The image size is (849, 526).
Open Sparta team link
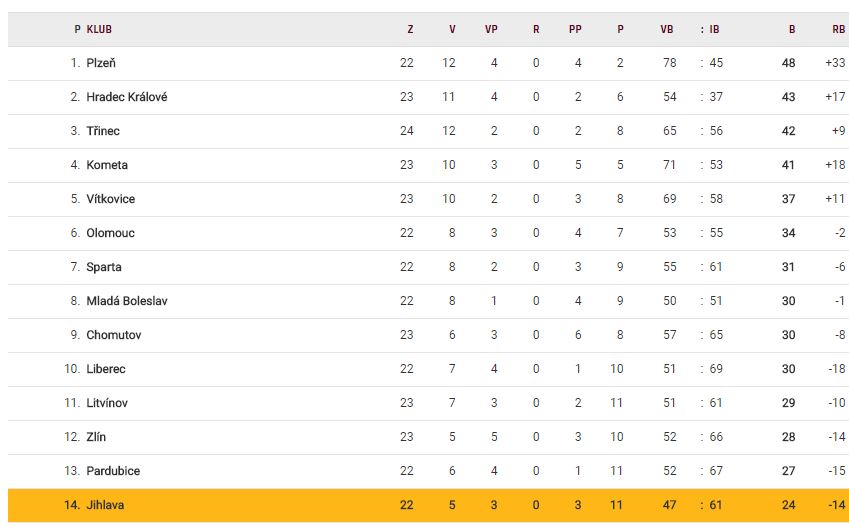click(x=105, y=267)
